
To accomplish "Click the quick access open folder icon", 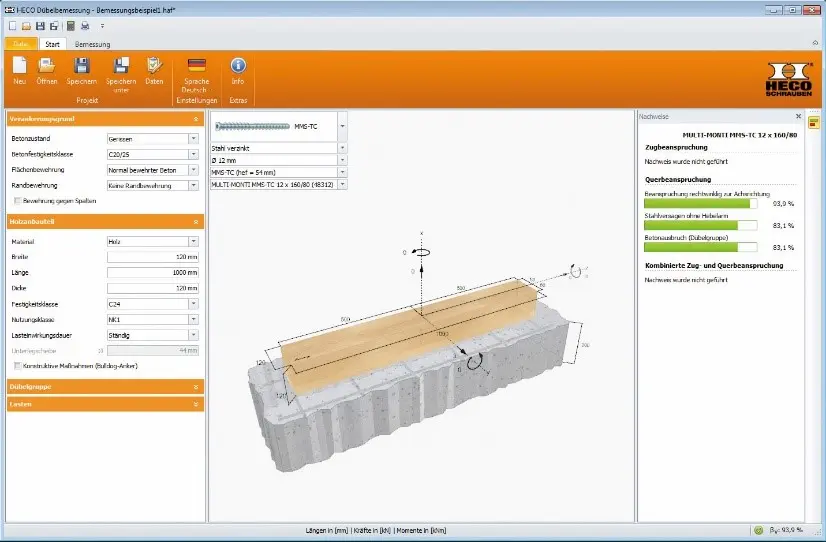I will (x=26, y=26).
